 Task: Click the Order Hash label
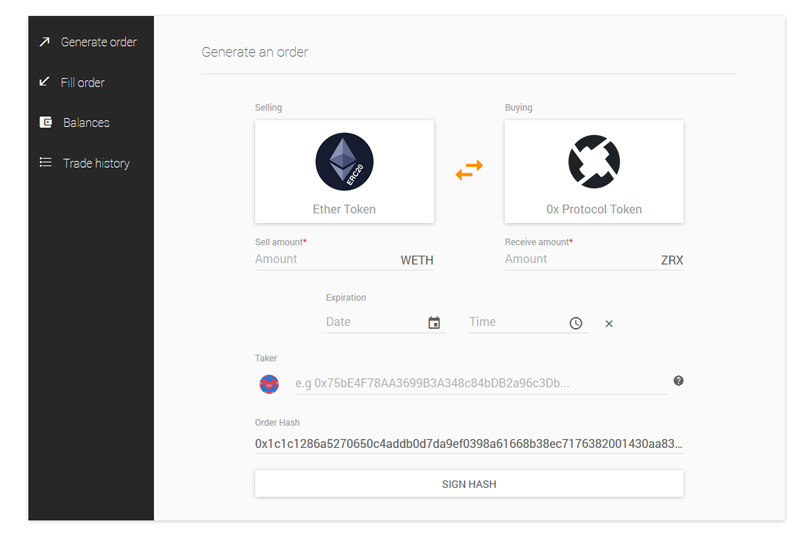(277, 423)
